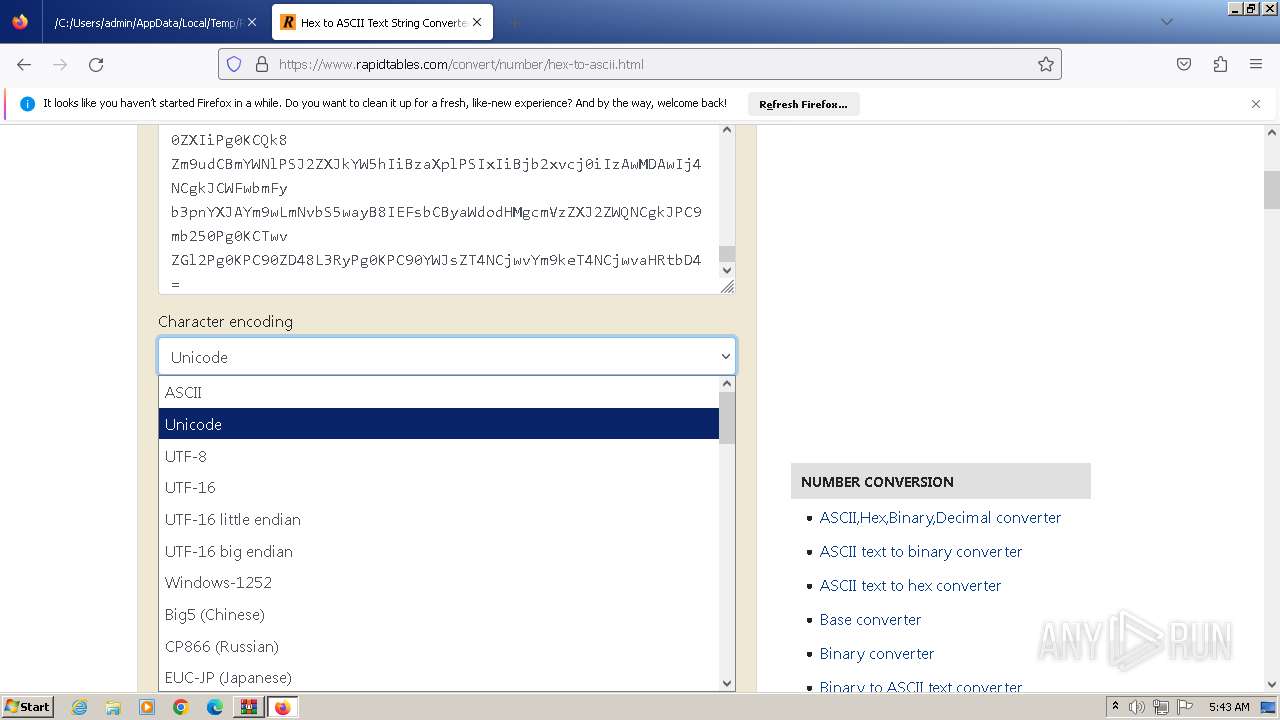Screen dimensions: 1280x720
Task: Choose EUC-JP (Japanese) encoding option
Action: (x=438, y=677)
